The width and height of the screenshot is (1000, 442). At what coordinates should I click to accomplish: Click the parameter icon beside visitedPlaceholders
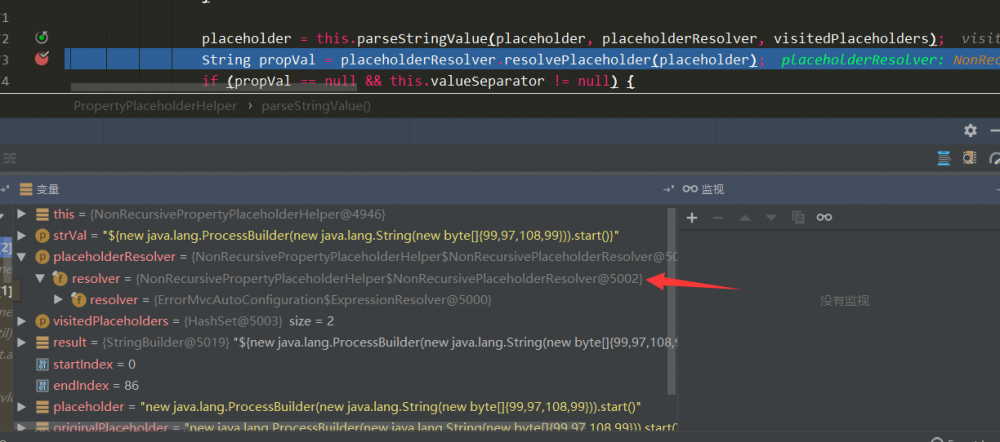pyautogui.click(x=42, y=321)
